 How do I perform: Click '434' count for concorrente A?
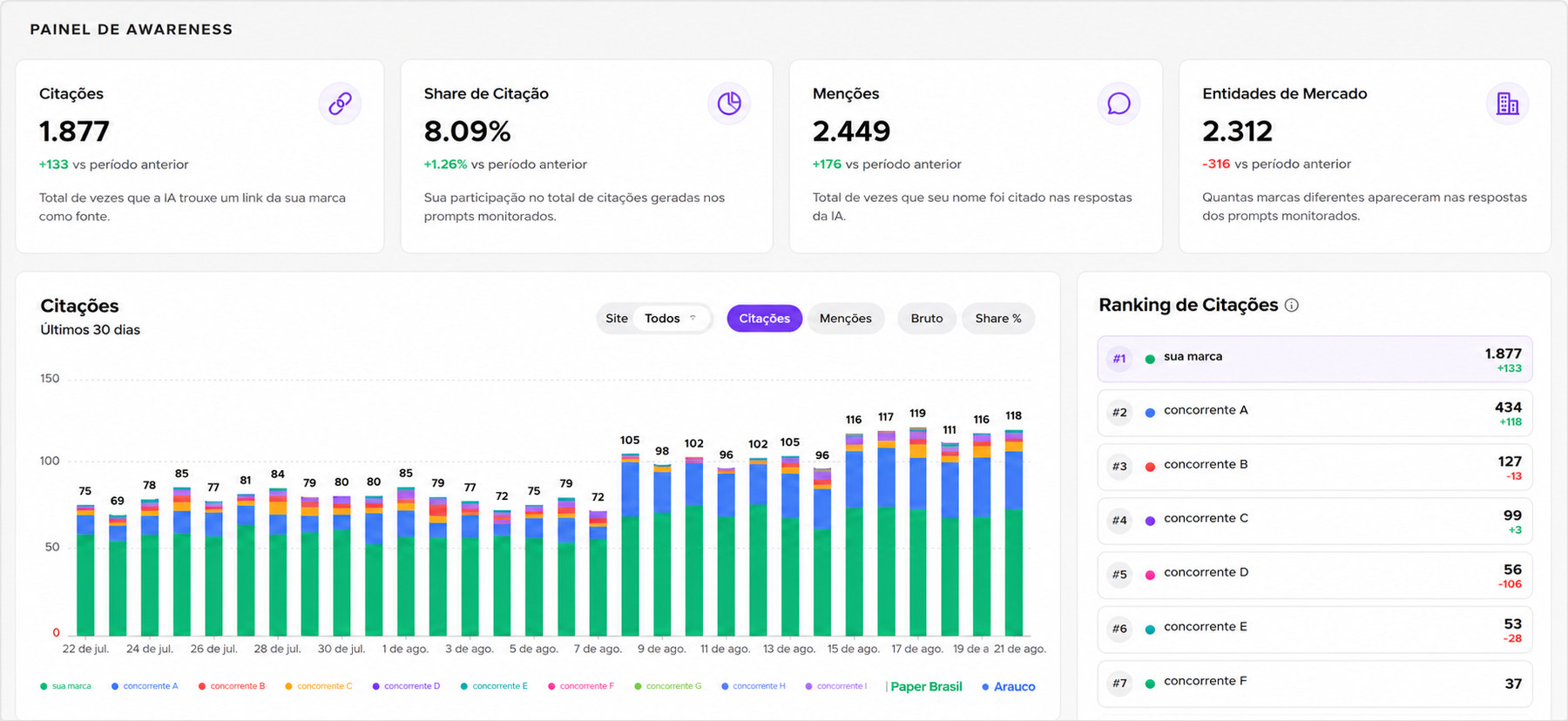1508,408
